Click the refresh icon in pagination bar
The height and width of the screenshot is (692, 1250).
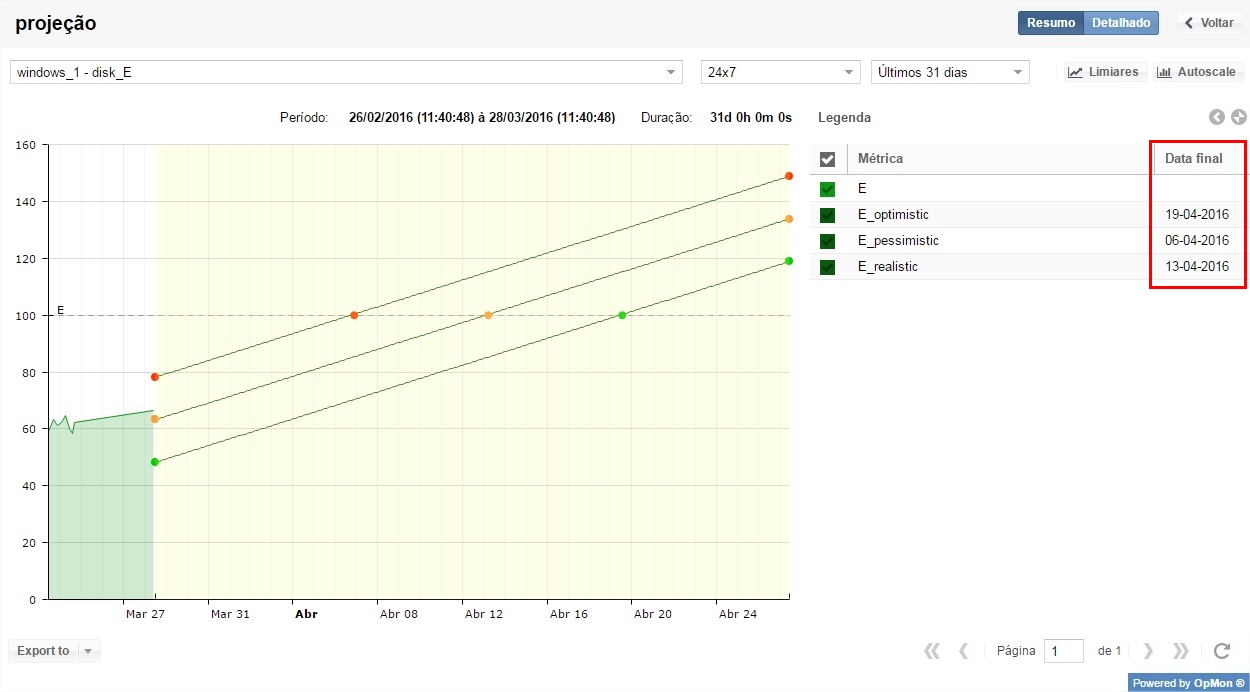tap(1221, 651)
